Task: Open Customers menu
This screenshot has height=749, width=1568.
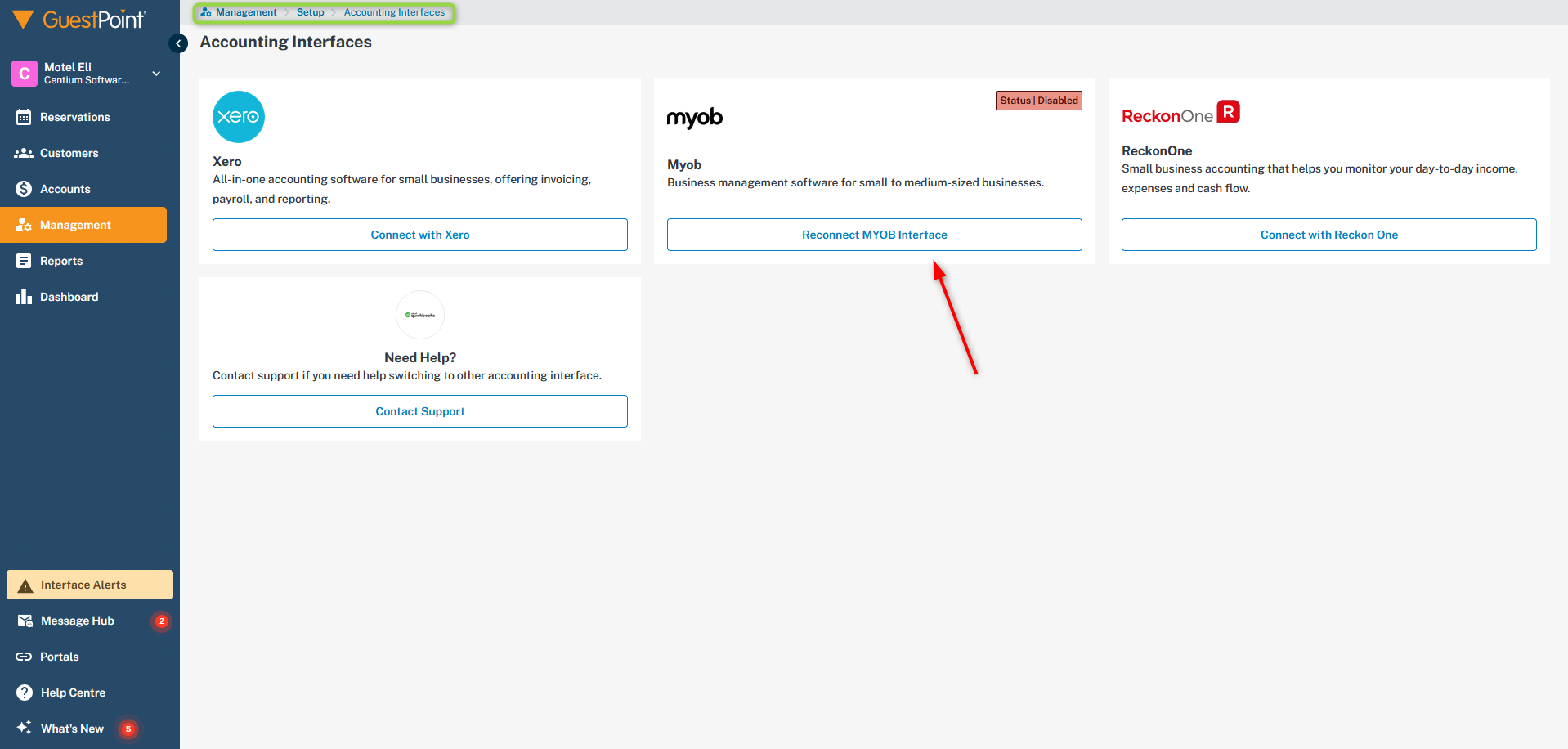Action: click(83, 153)
